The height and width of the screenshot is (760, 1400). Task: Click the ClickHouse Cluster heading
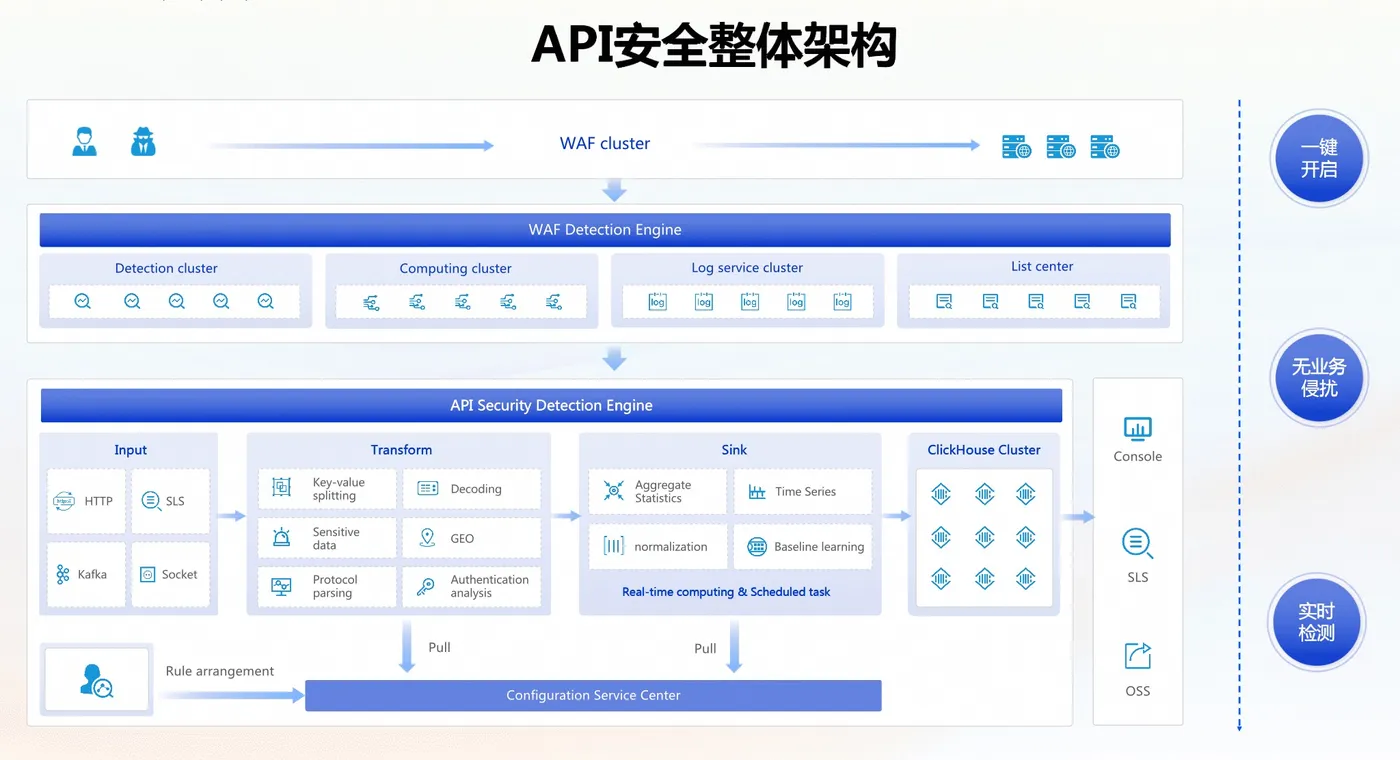[x=984, y=450]
